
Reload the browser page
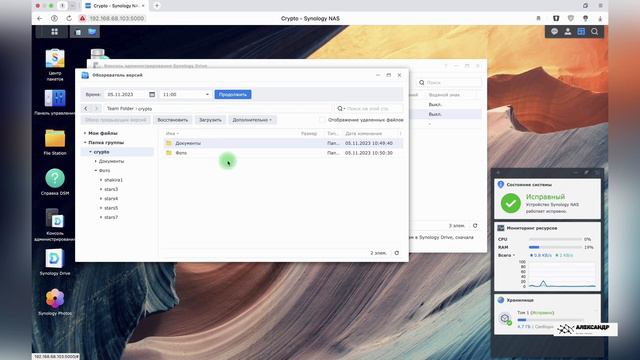pyautogui.click(x=69, y=18)
